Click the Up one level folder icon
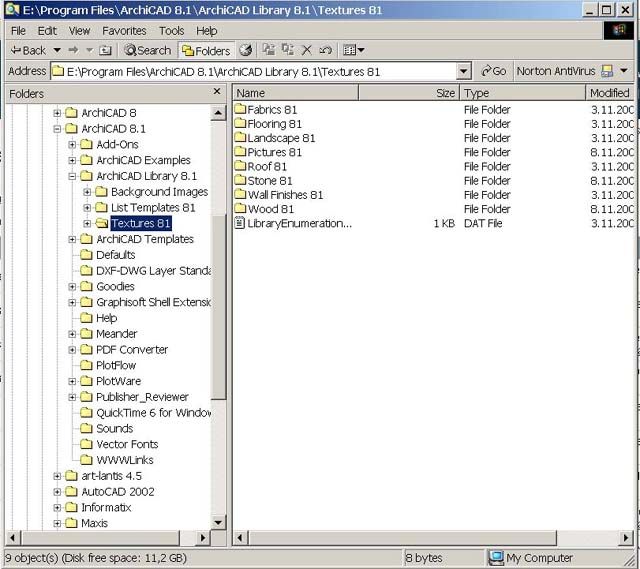The width and height of the screenshot is (640, 569). point(105,50)
